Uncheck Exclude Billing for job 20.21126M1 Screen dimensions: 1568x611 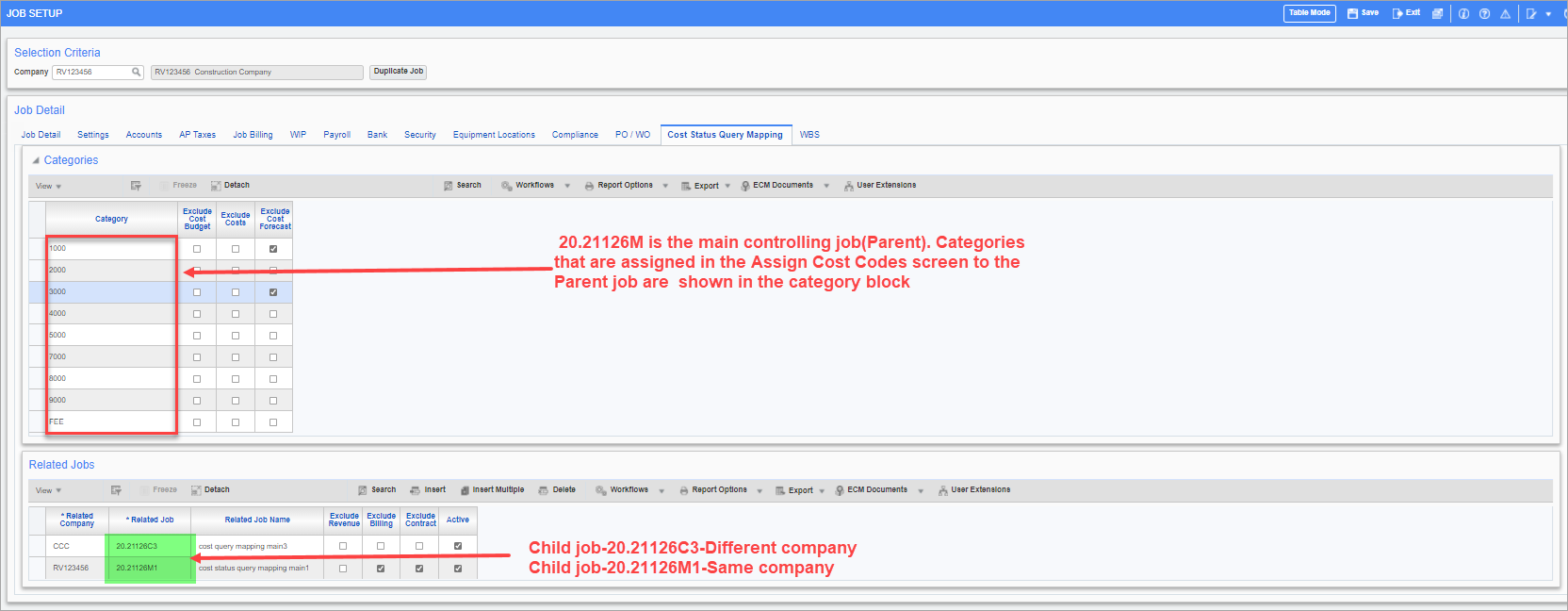tap(381, 569)
